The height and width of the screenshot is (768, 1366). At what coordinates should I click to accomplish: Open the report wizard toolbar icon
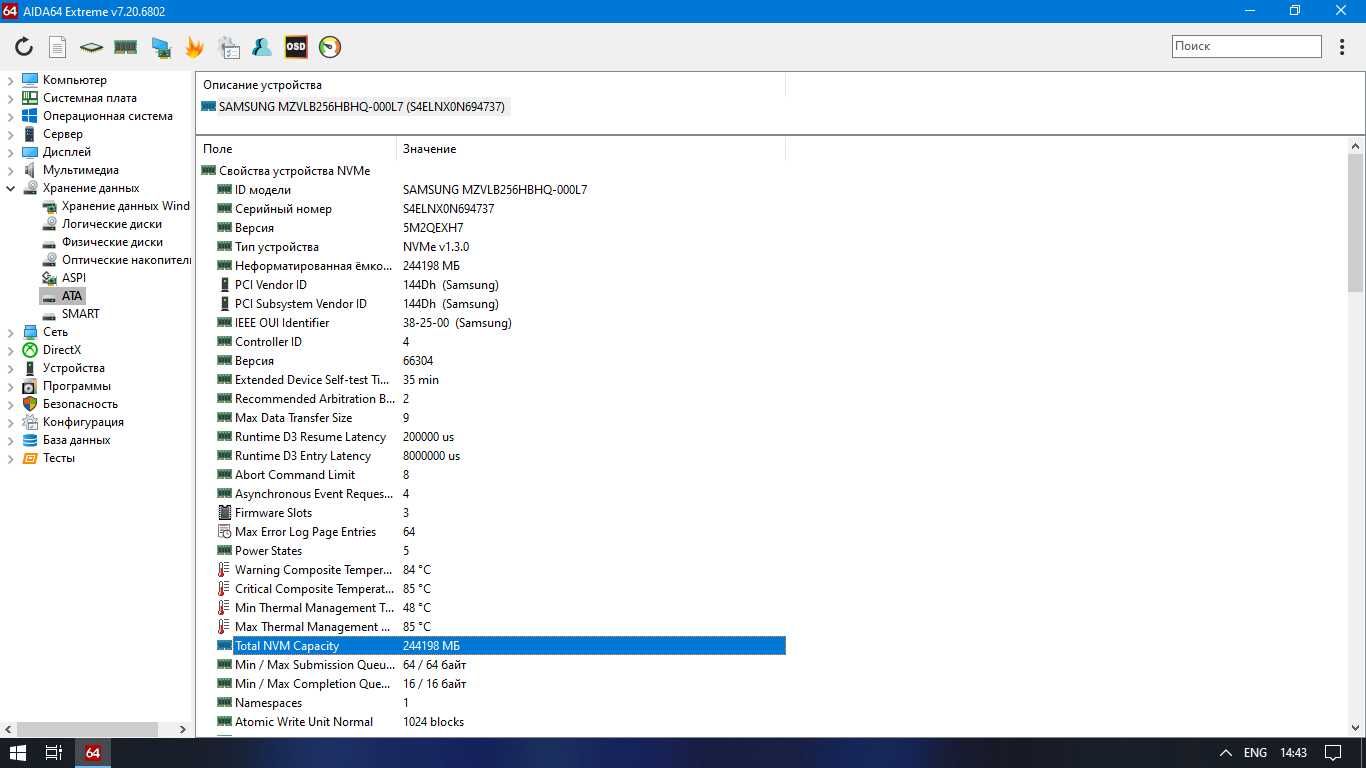pos(229,47)
